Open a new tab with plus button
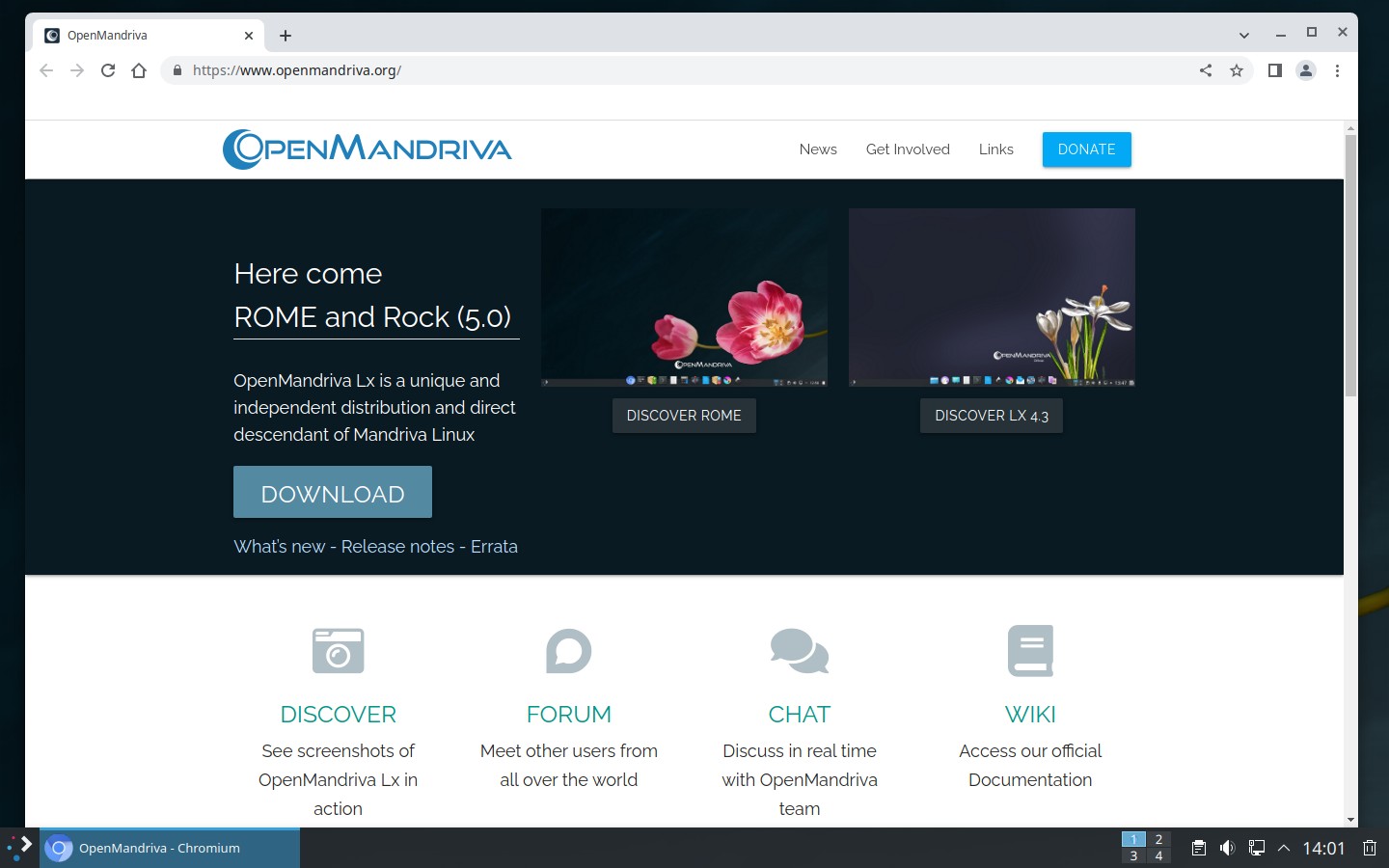 point(286,36)
